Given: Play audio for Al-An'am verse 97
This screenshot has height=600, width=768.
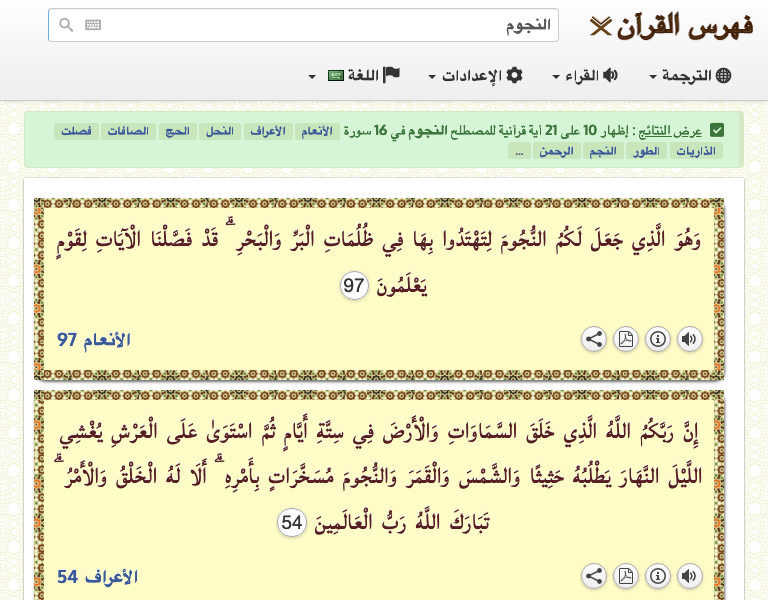Looking at the screenshot, I should (x=689, y=339).
